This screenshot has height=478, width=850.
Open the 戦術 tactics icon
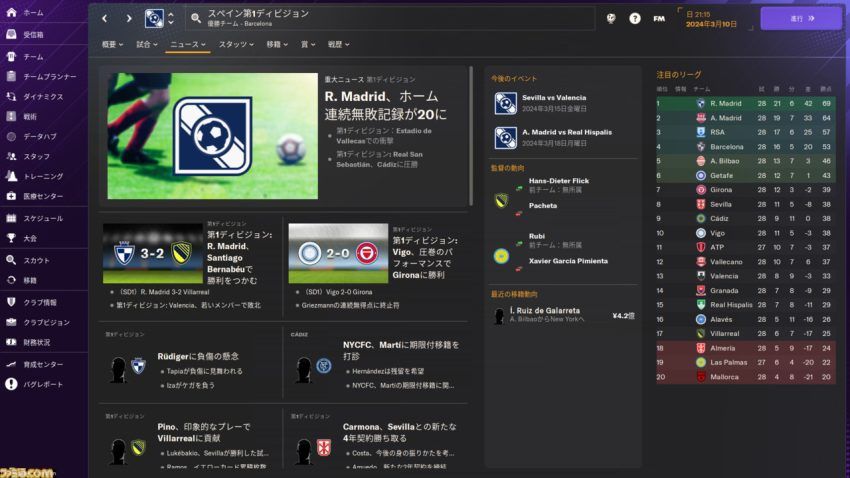click(11, 116)
